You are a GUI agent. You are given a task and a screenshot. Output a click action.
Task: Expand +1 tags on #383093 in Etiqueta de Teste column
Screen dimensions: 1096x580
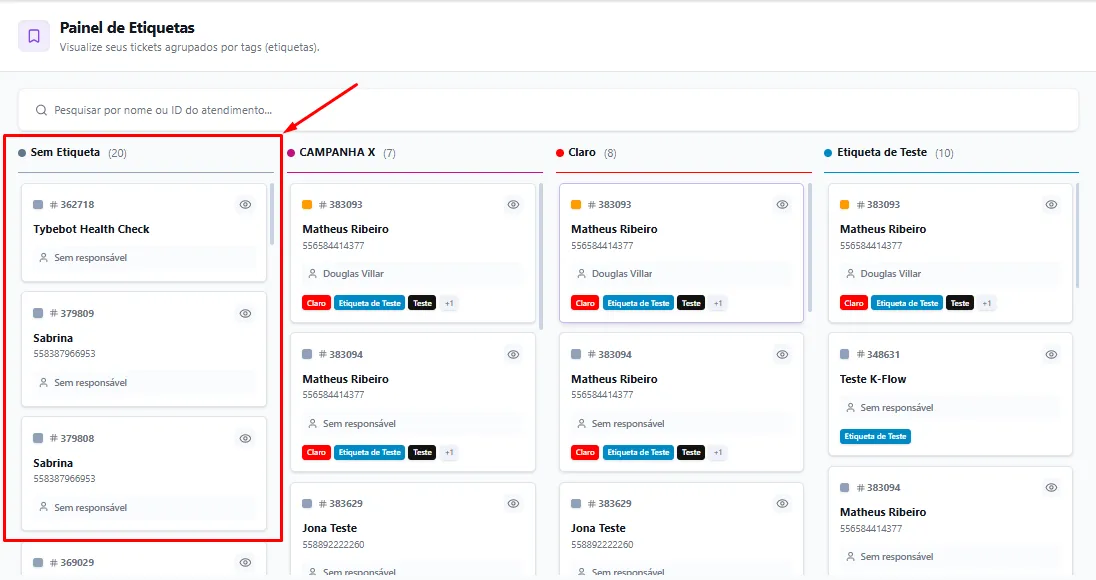(986, 303)
